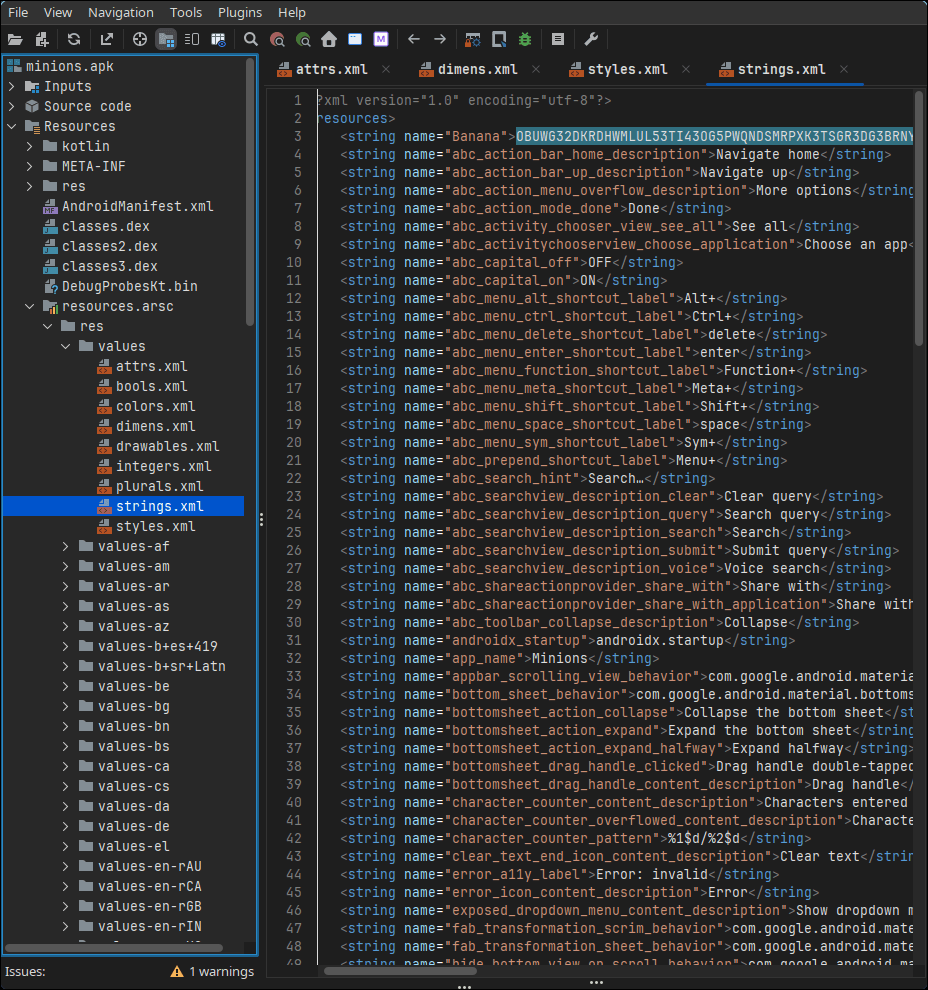Toggle the flatten packages button
The image size is (928, 990).
[166, 40]
